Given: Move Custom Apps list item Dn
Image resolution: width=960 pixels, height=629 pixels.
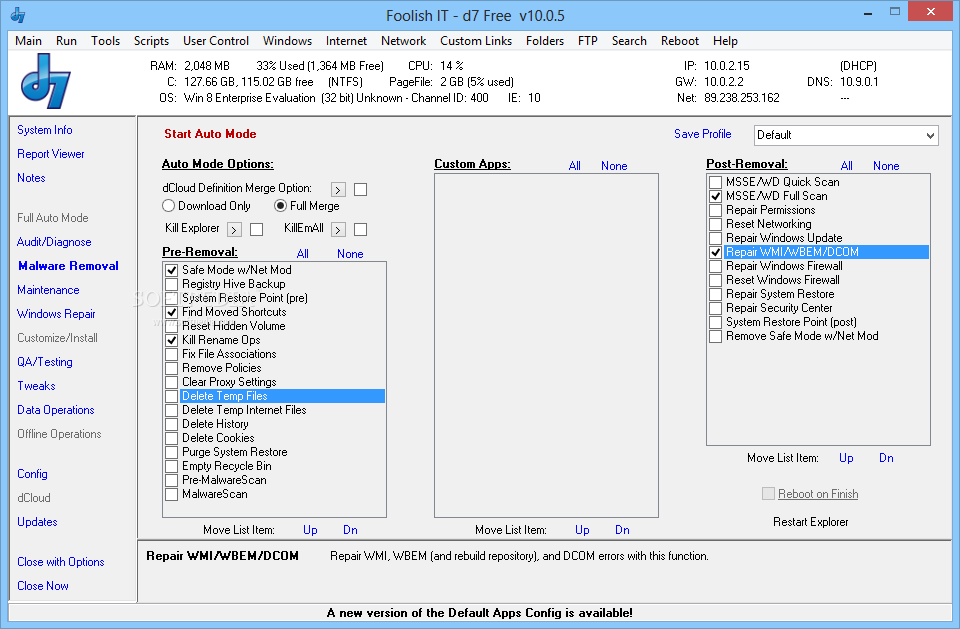Looking at the screenshot, I should click(622, 530).
